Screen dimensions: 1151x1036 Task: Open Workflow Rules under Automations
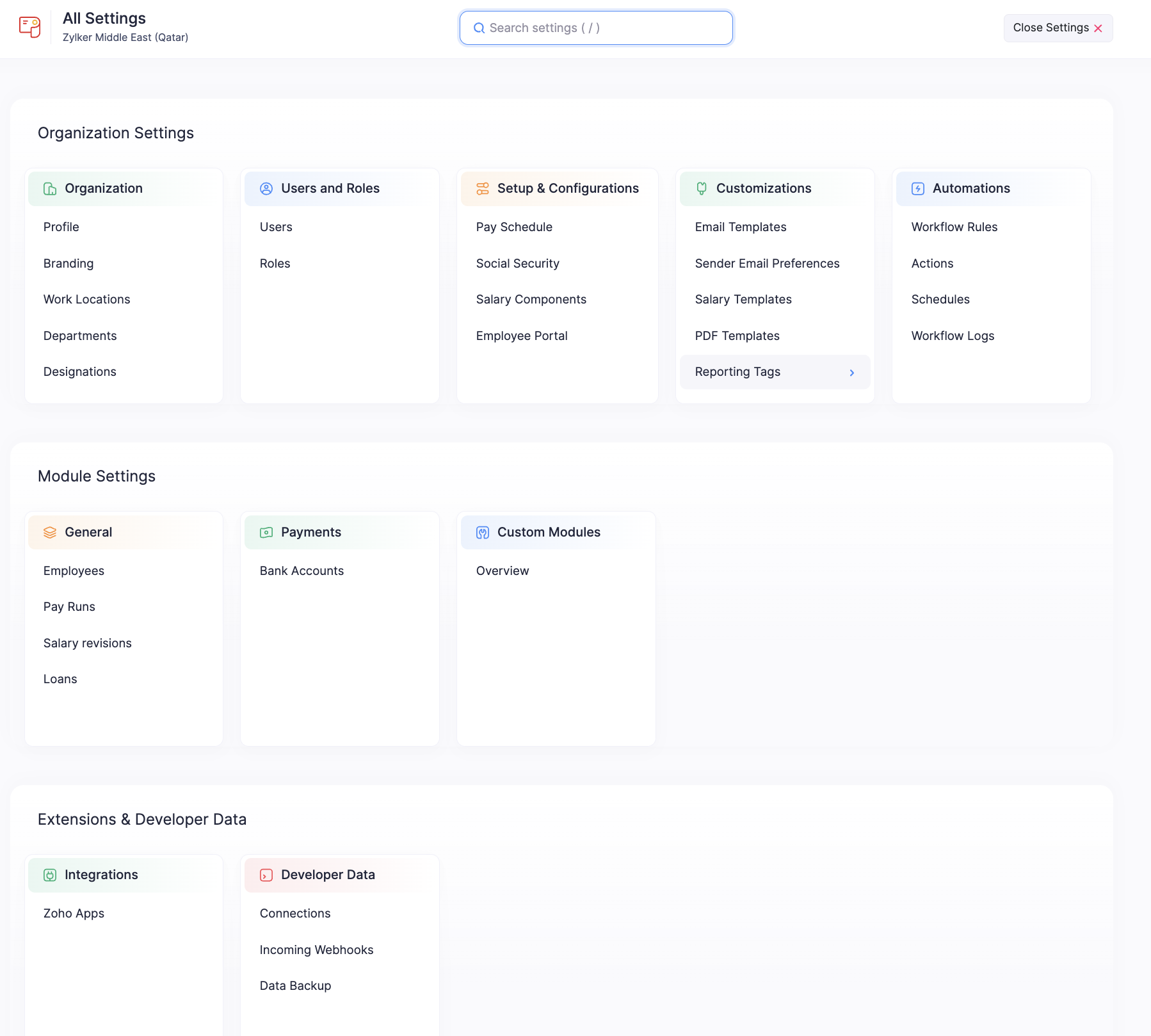pos(954,227)
